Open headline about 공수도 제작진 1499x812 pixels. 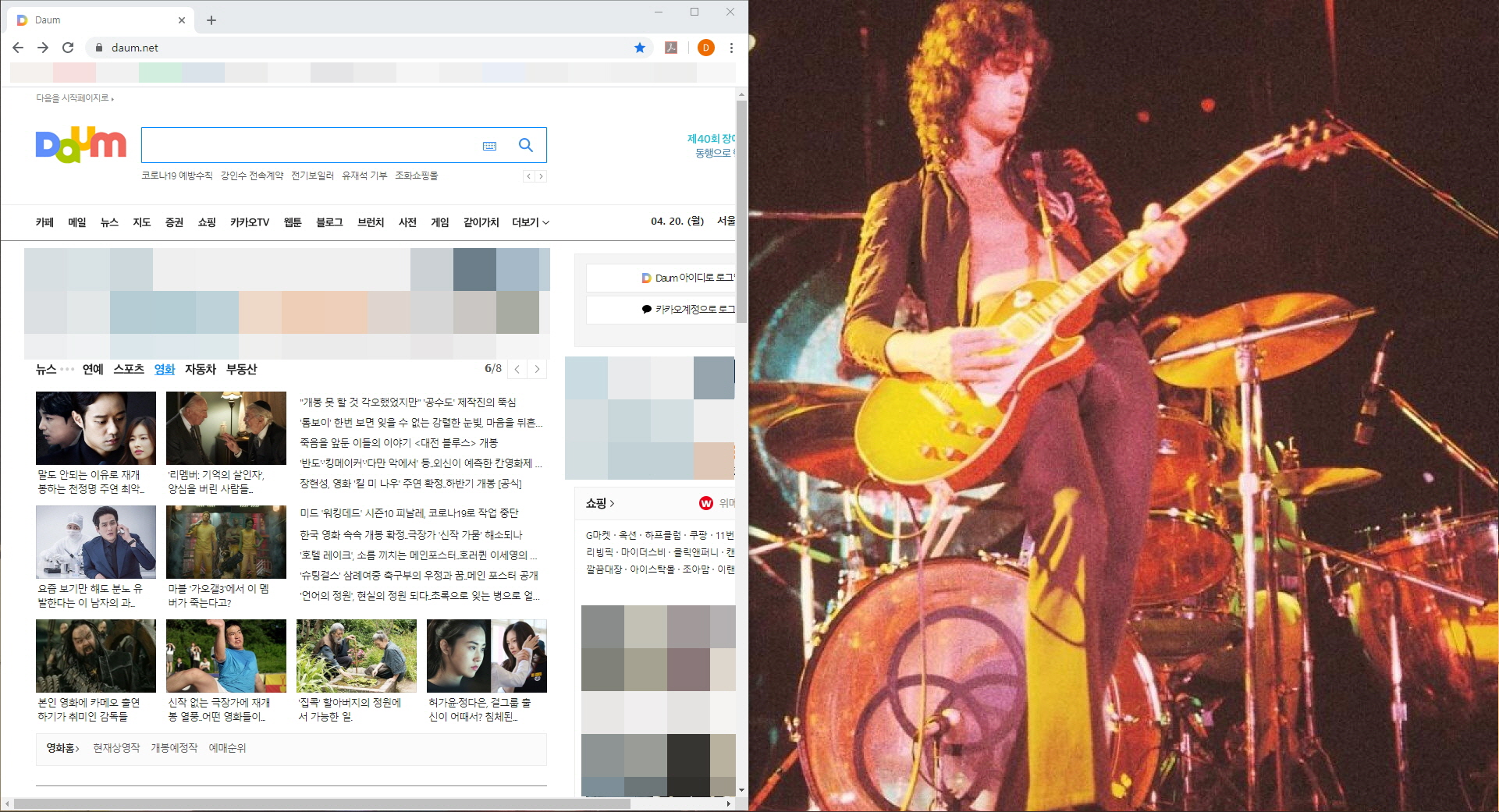pos(408,402)
